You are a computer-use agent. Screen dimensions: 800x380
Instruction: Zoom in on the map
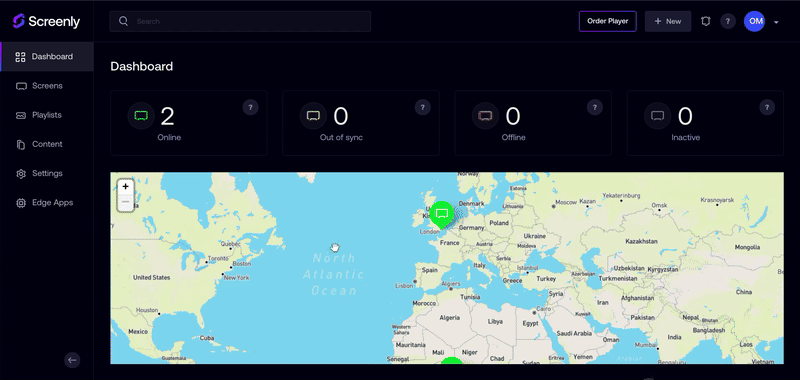coord(126,187)
